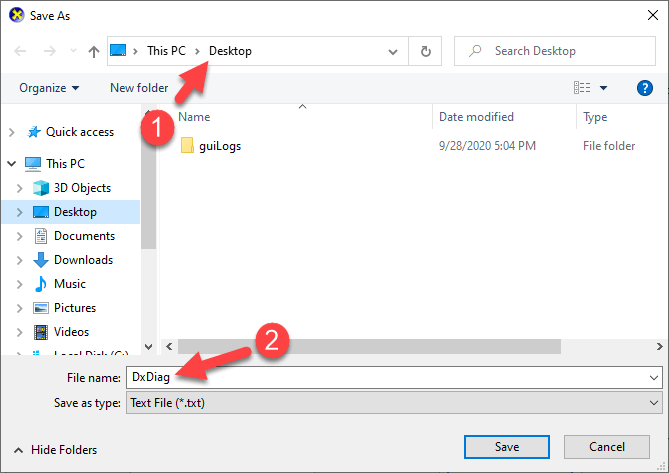The width and height of the screenshot is (669, 473).
Task: Expand the chevron after This PC breadcrumb
Action: (x=197, y=51)
